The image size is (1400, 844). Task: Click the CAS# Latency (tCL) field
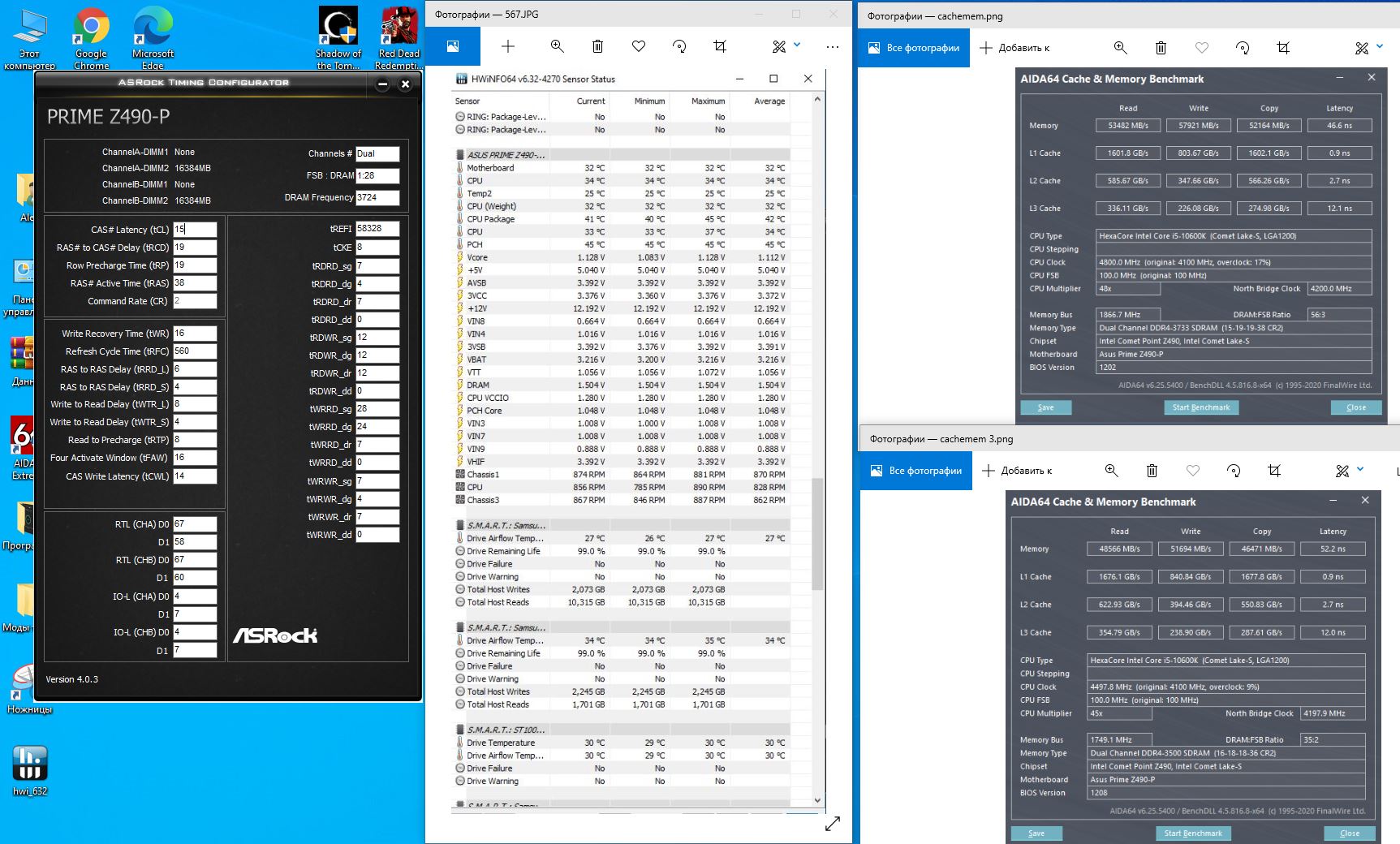195,229
